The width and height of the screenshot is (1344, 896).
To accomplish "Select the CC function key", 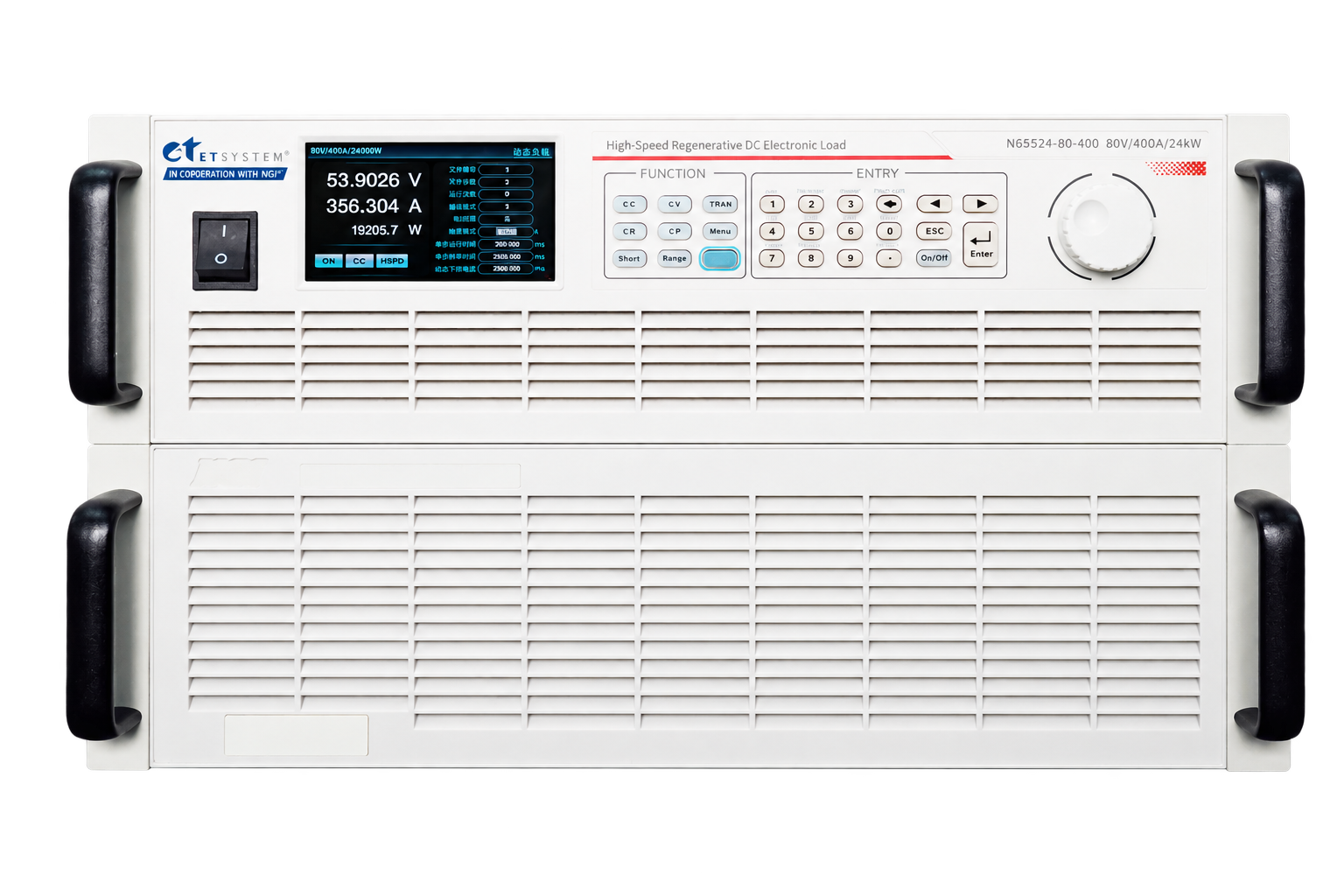I will 629,204.
